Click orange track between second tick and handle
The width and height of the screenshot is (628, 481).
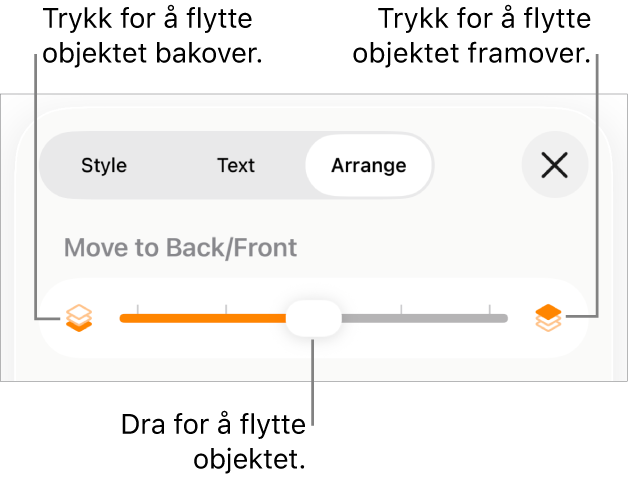(256, 319)
